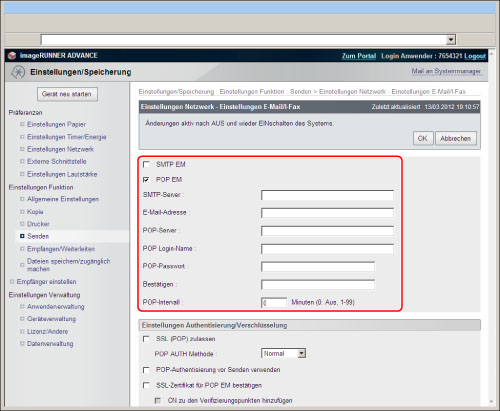Click bullet icon next to Empfänger einstellen
This screenshot has width=500, height=411.
pyautogui.click(x=12, y=282)
